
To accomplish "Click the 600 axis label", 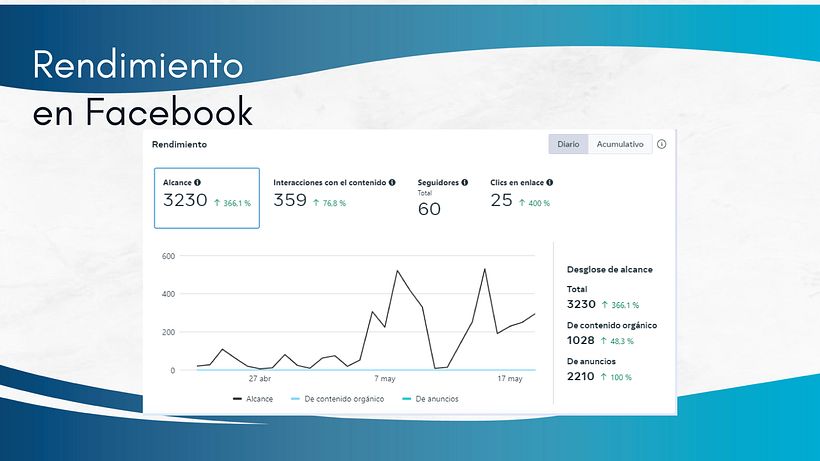I will (x=168, y=256).
